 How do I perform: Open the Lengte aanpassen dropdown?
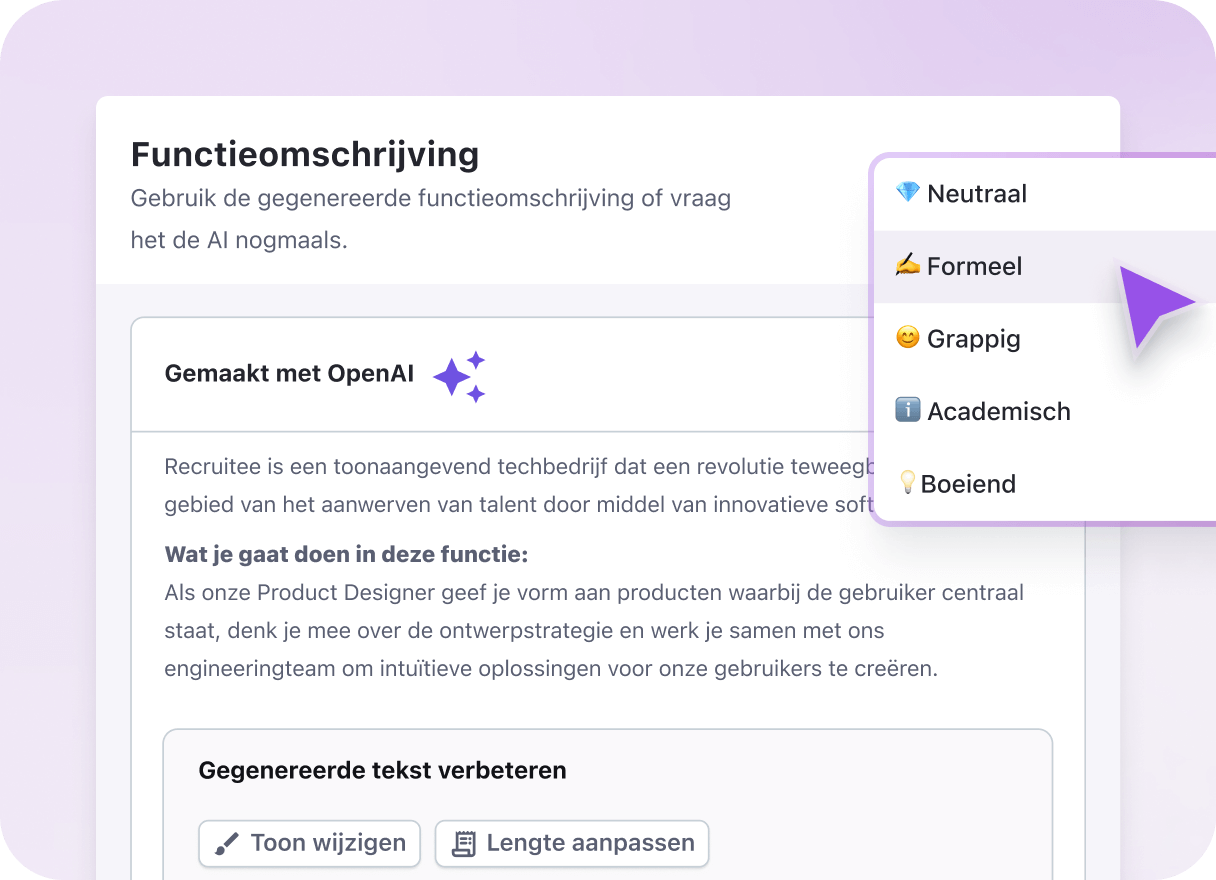(x=571, y=843)
